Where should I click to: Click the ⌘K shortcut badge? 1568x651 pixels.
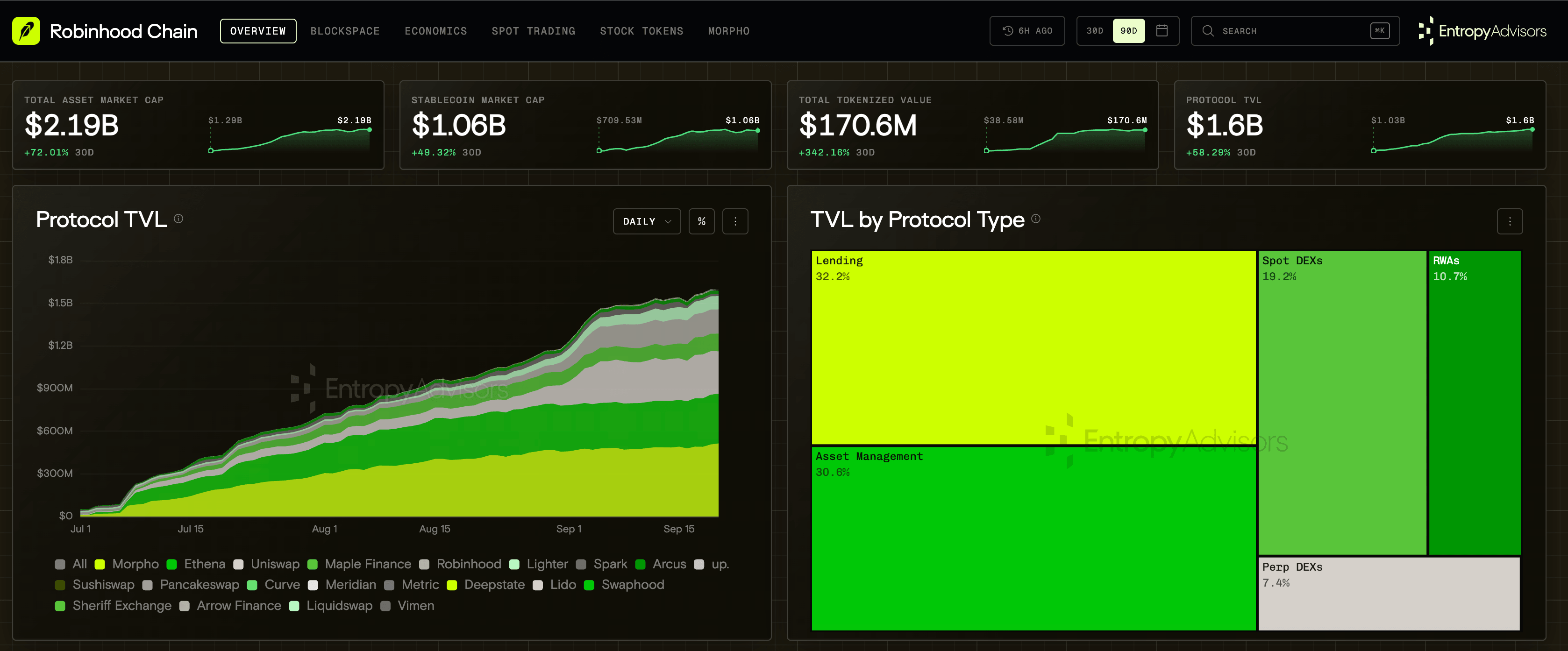1380,31
